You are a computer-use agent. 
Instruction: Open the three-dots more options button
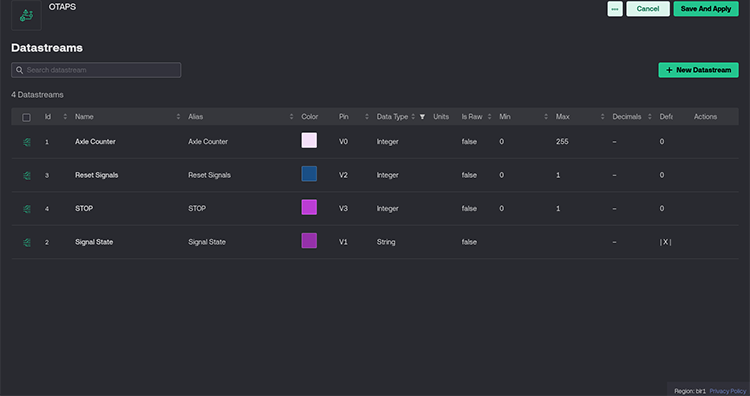click(615, 9)
